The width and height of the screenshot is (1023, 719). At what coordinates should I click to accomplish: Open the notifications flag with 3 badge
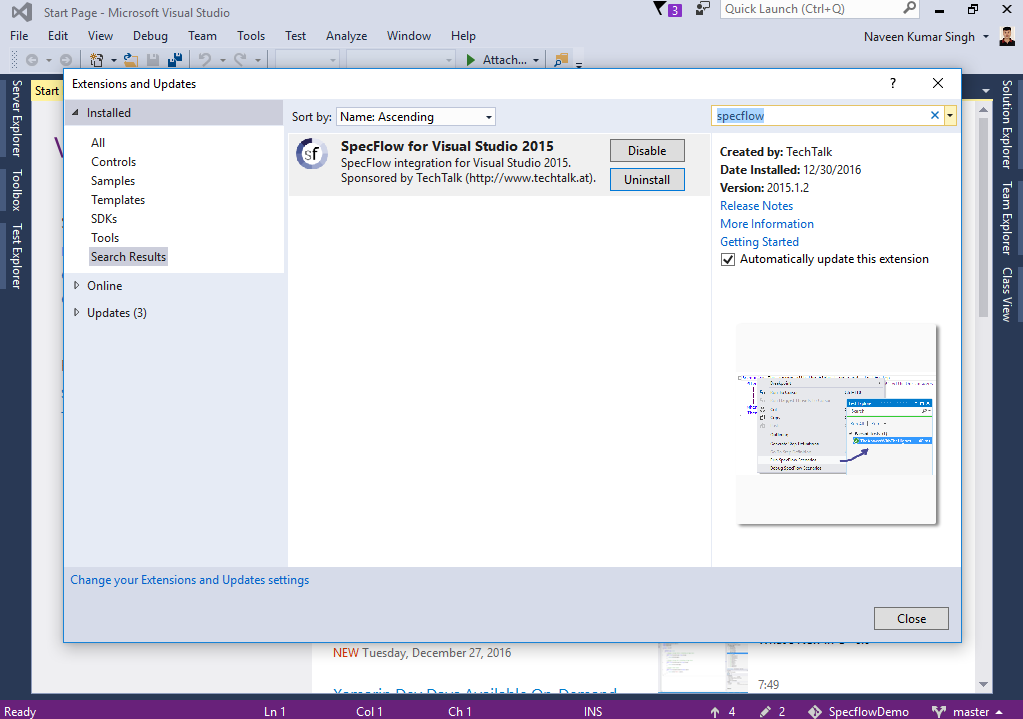(x=667, y=9)
